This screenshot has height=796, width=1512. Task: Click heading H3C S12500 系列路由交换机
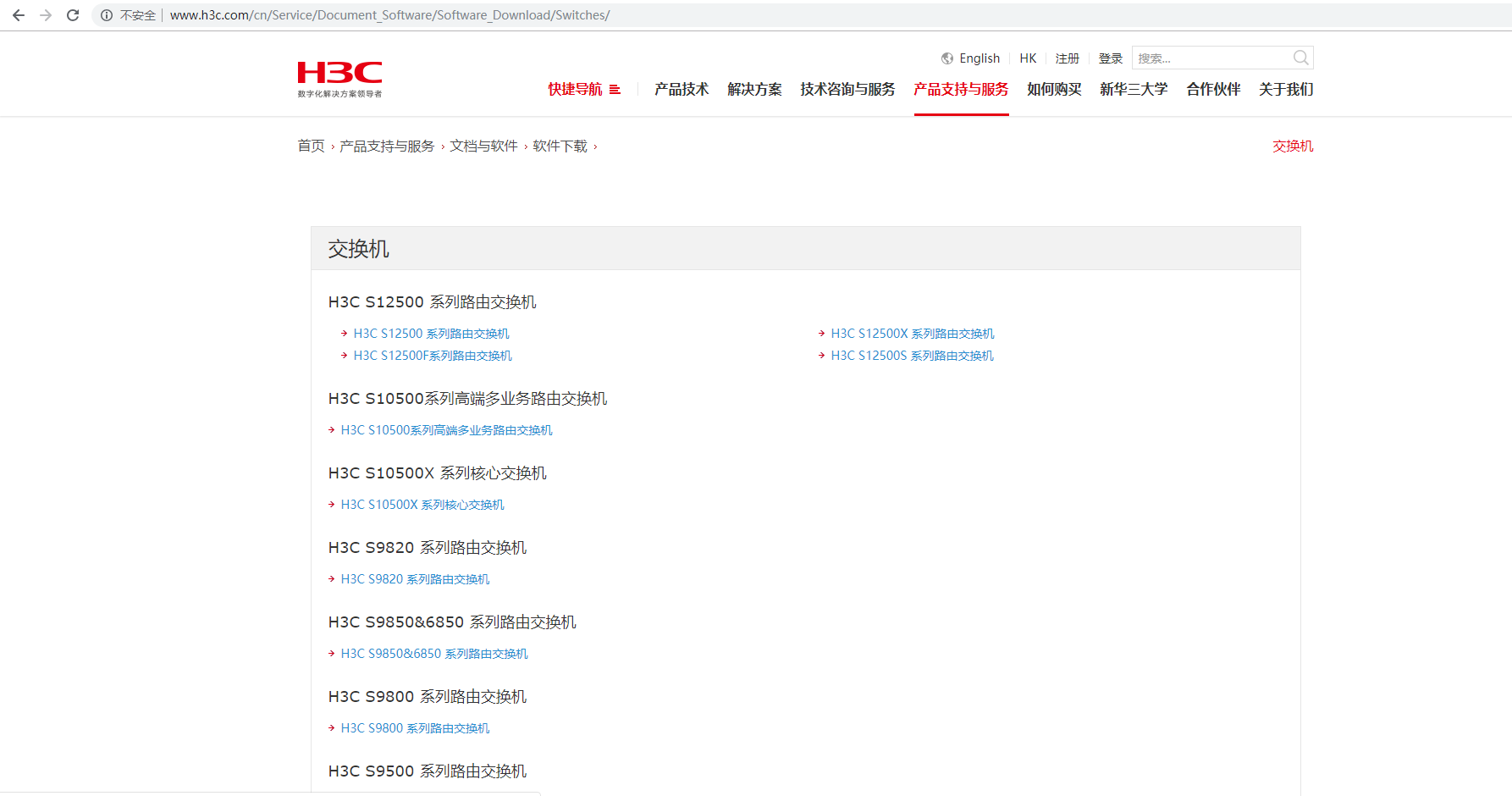(x=432, y=302)
